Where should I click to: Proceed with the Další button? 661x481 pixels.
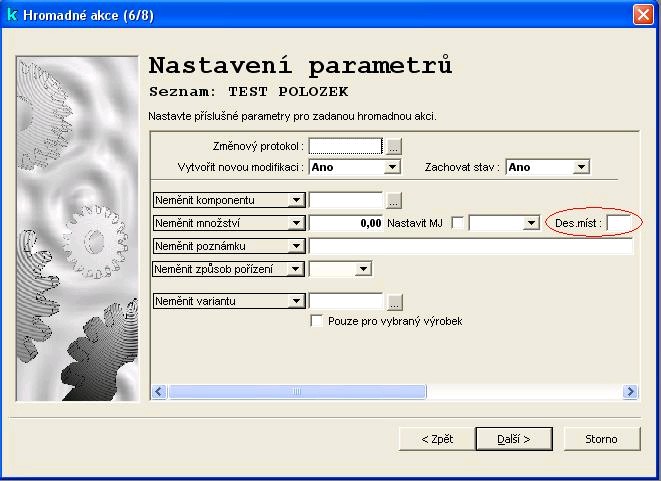pyautogui.click(x=514, y=439)
